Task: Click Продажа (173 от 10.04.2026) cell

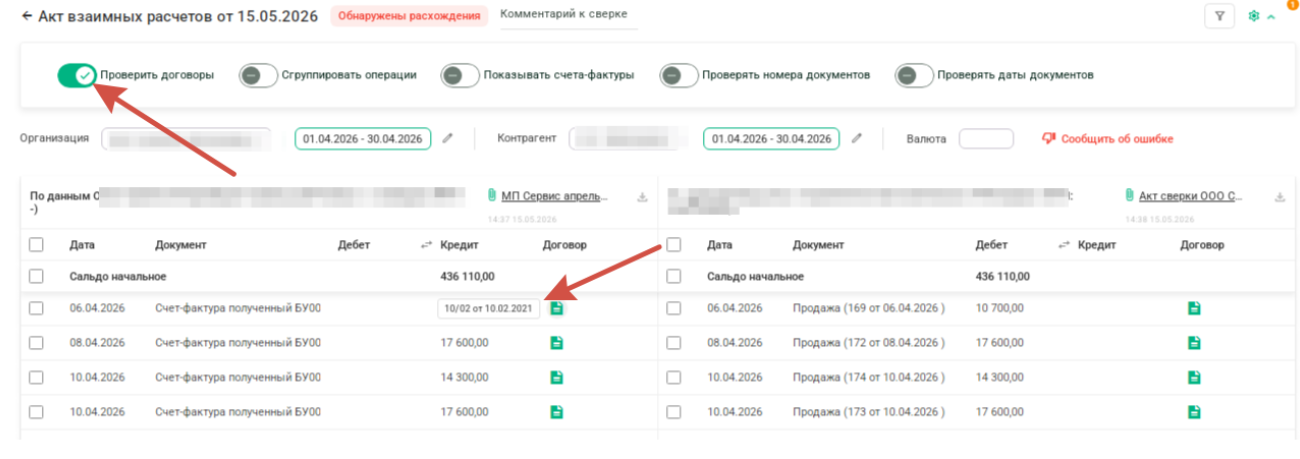Action: tap(868, 411)
